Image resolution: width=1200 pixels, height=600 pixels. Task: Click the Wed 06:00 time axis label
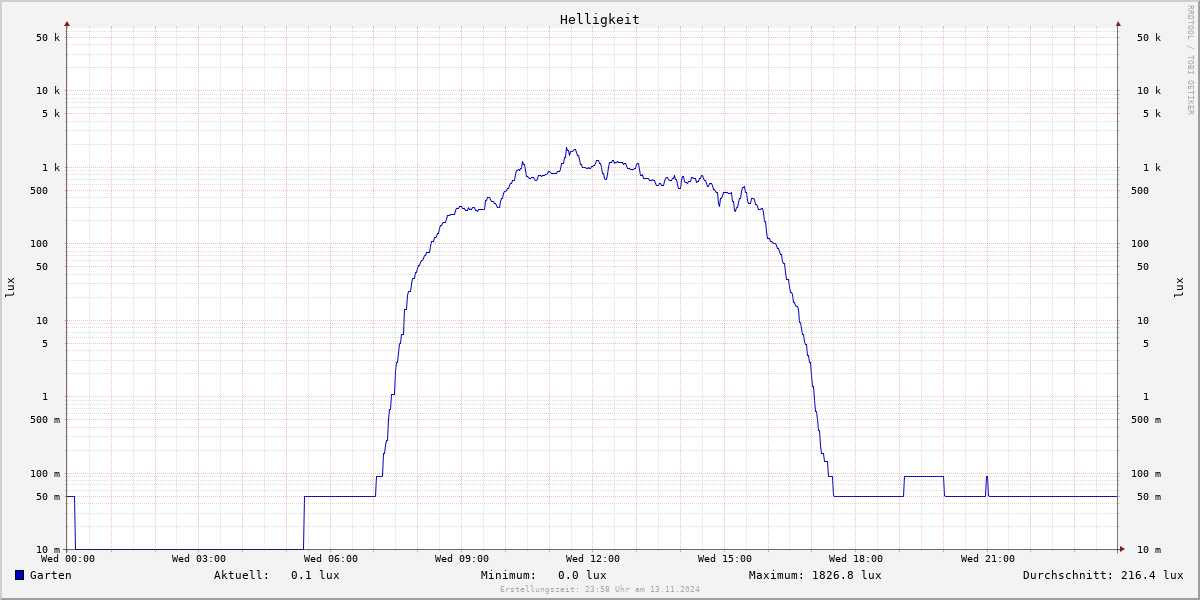point(331,559)
